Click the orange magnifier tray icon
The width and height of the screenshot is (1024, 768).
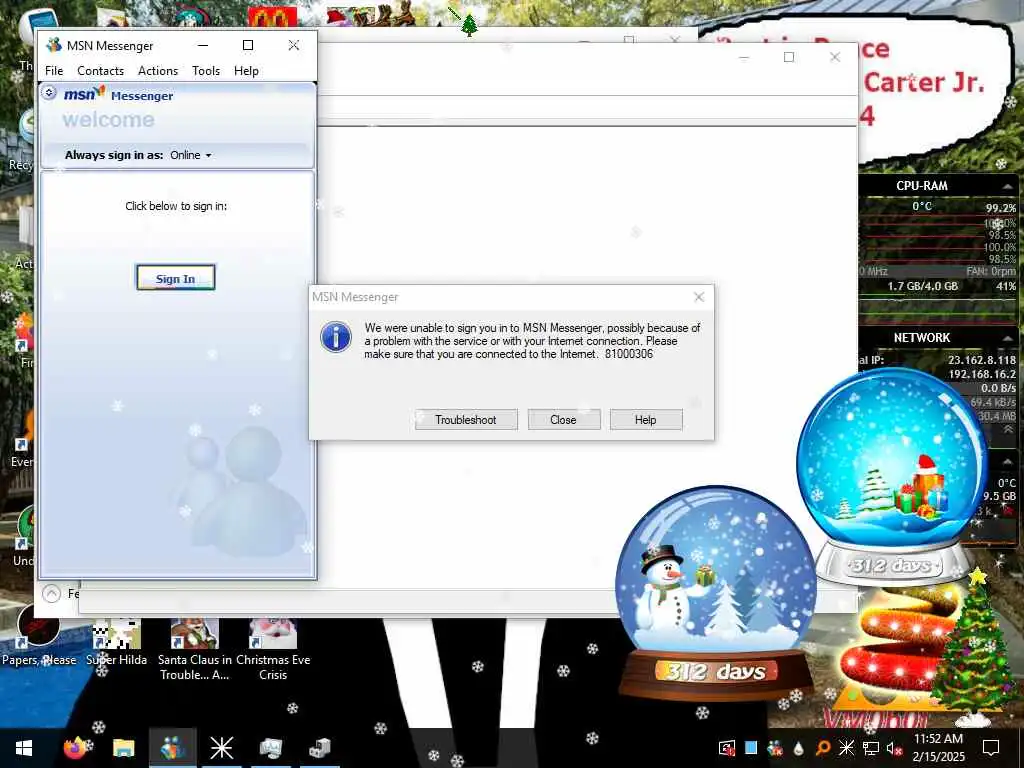(822, 748)
